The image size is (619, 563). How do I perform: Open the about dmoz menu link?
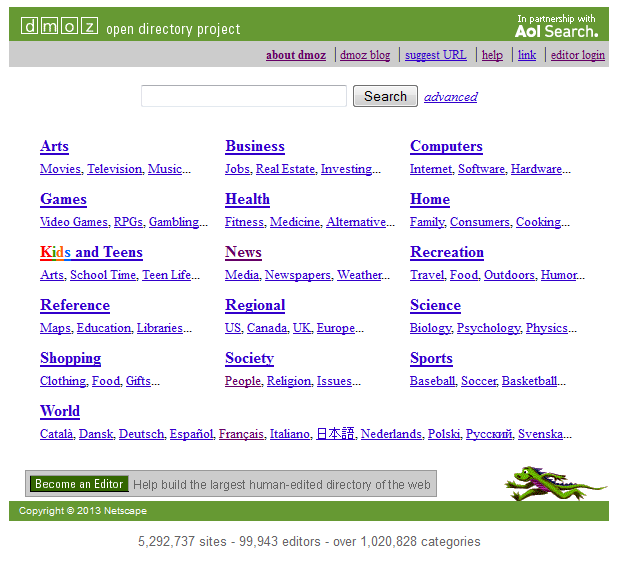296,55
